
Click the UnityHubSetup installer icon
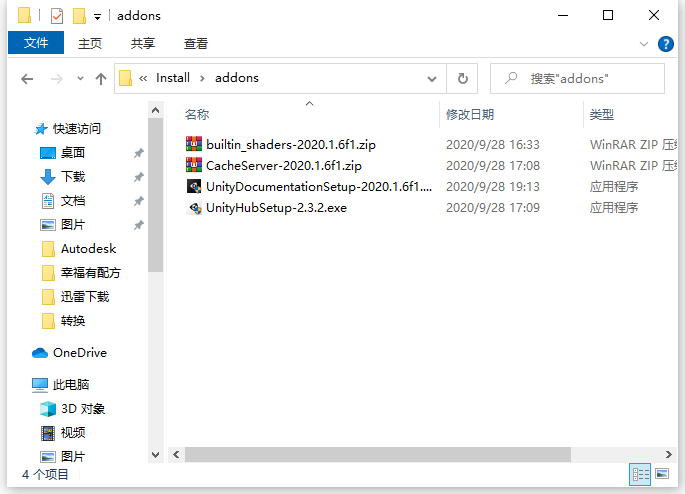195,207
